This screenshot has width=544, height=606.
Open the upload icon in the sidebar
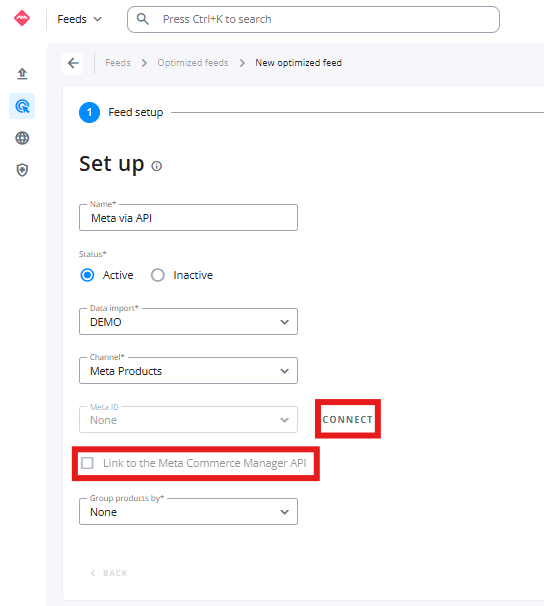coord(22,73)
